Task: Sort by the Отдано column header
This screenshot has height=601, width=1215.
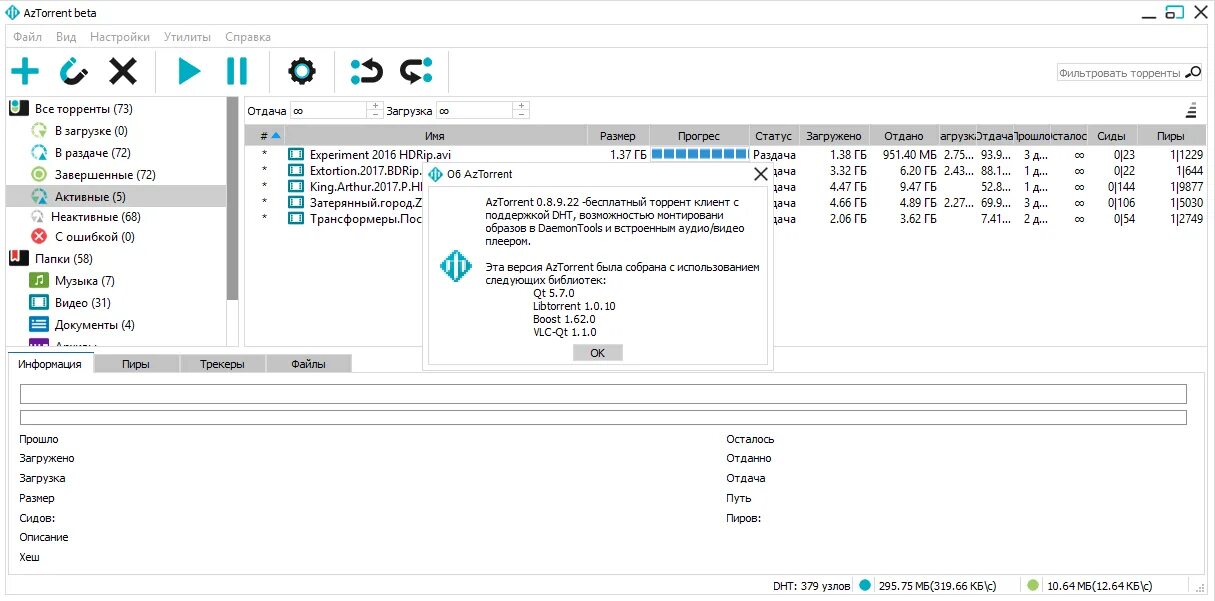Action: 904,136
